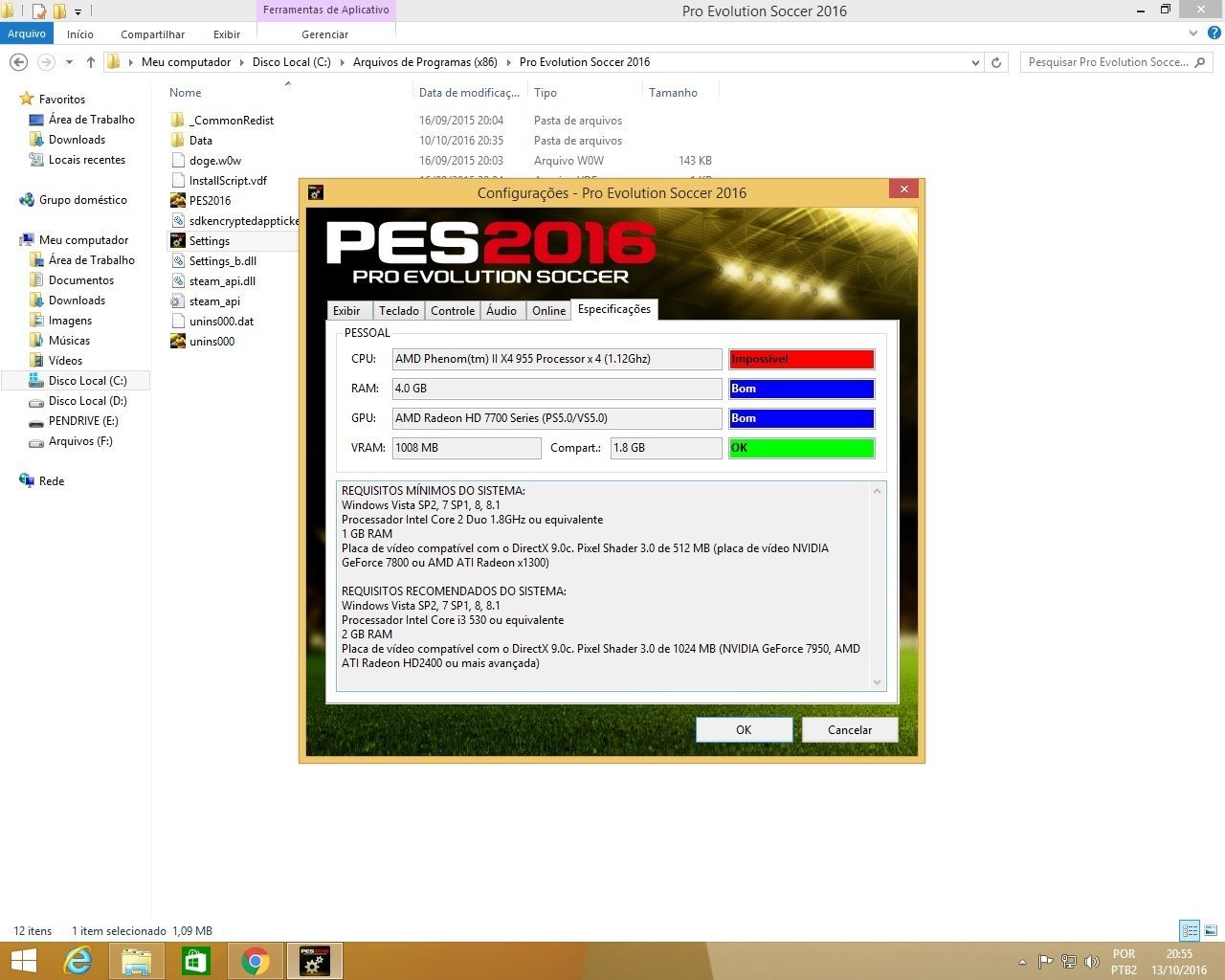Launch Windows Store from the taskbar
The width and height of the screenshot is (1225, 980).
point(195,961)
